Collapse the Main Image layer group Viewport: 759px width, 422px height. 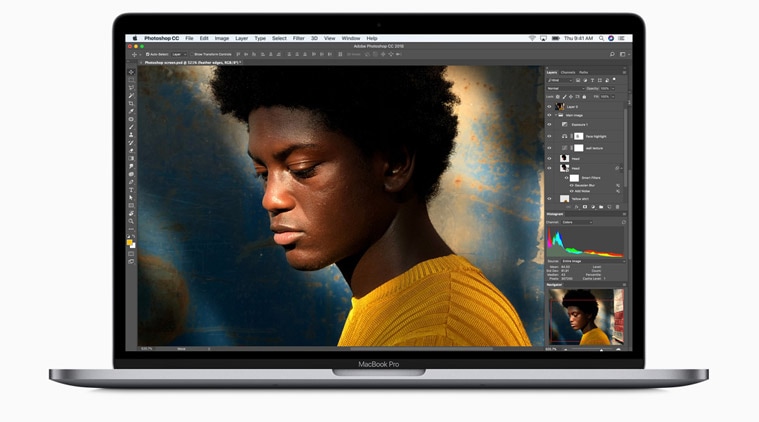point(557,116)
